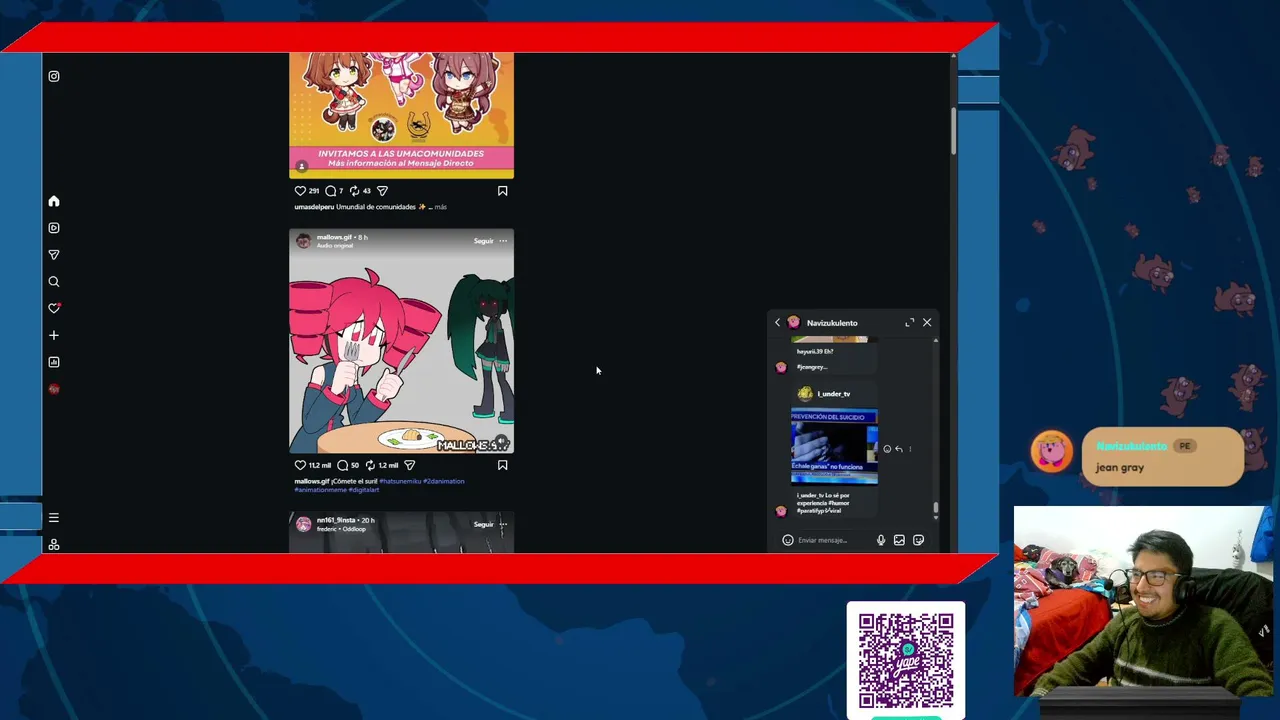This screenshot has height=720, width=1280.
Task: Comment on the mallows.gif post
Action: (343, 465)
